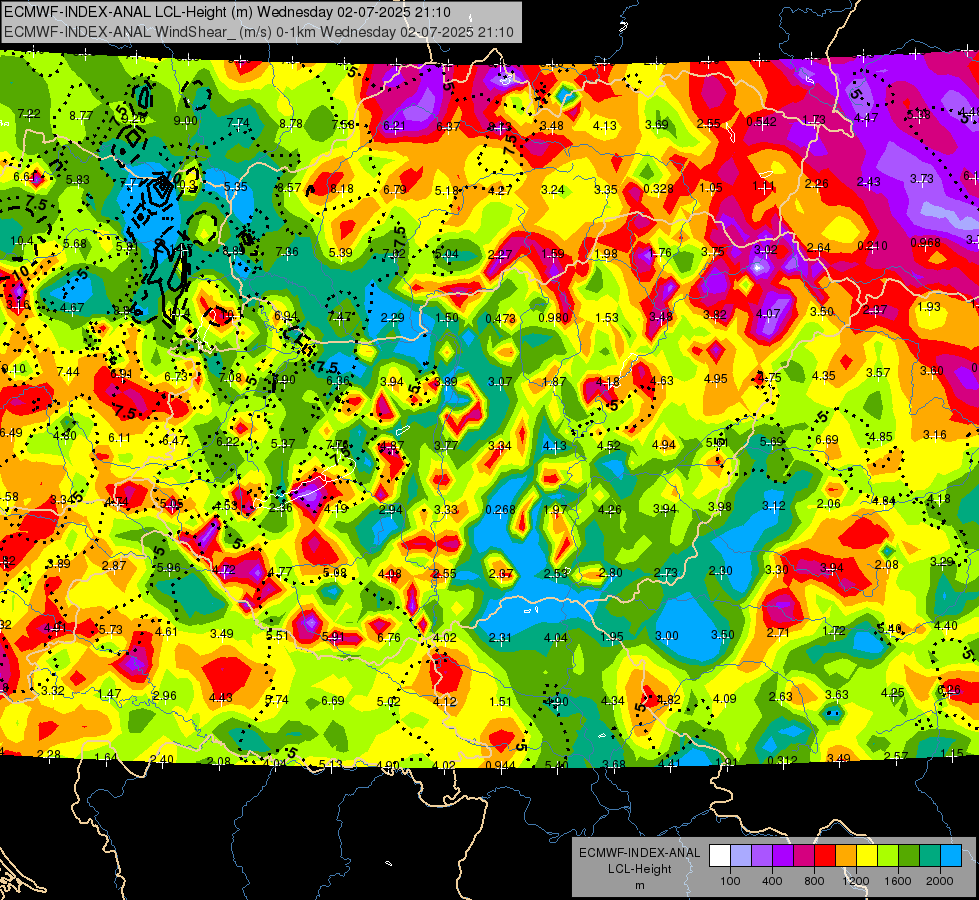The image size is (979, 900).
Task: Click the LCL-Height title line at top
Action: 227,12
